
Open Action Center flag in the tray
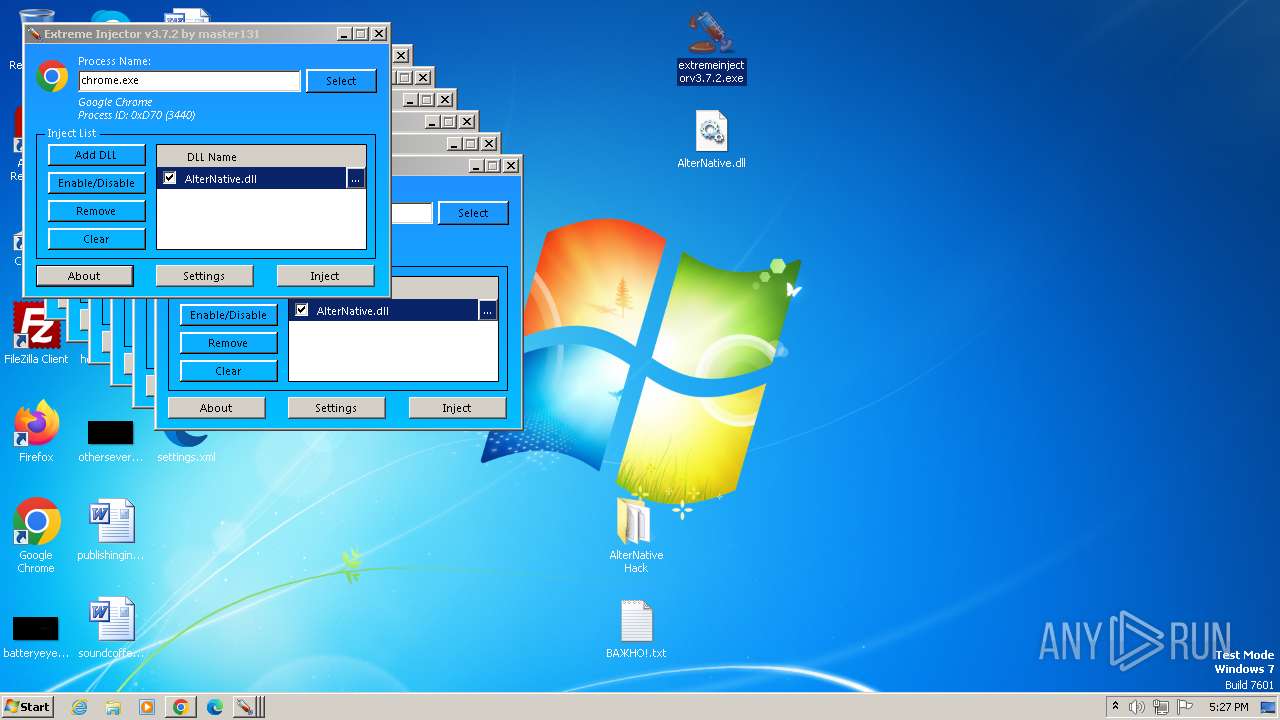click(x=1183, y=707)
